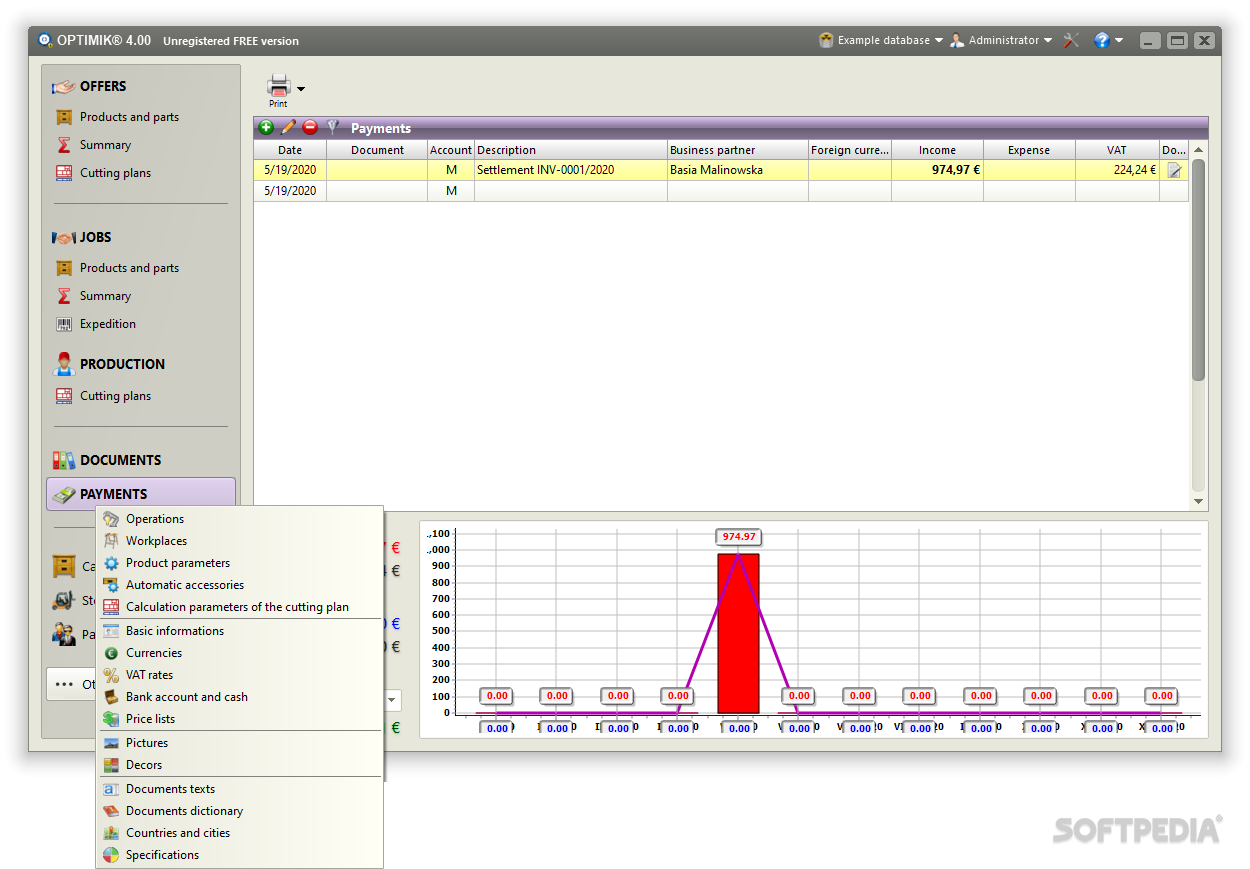Select Summary under JOBS

[105, 296]
